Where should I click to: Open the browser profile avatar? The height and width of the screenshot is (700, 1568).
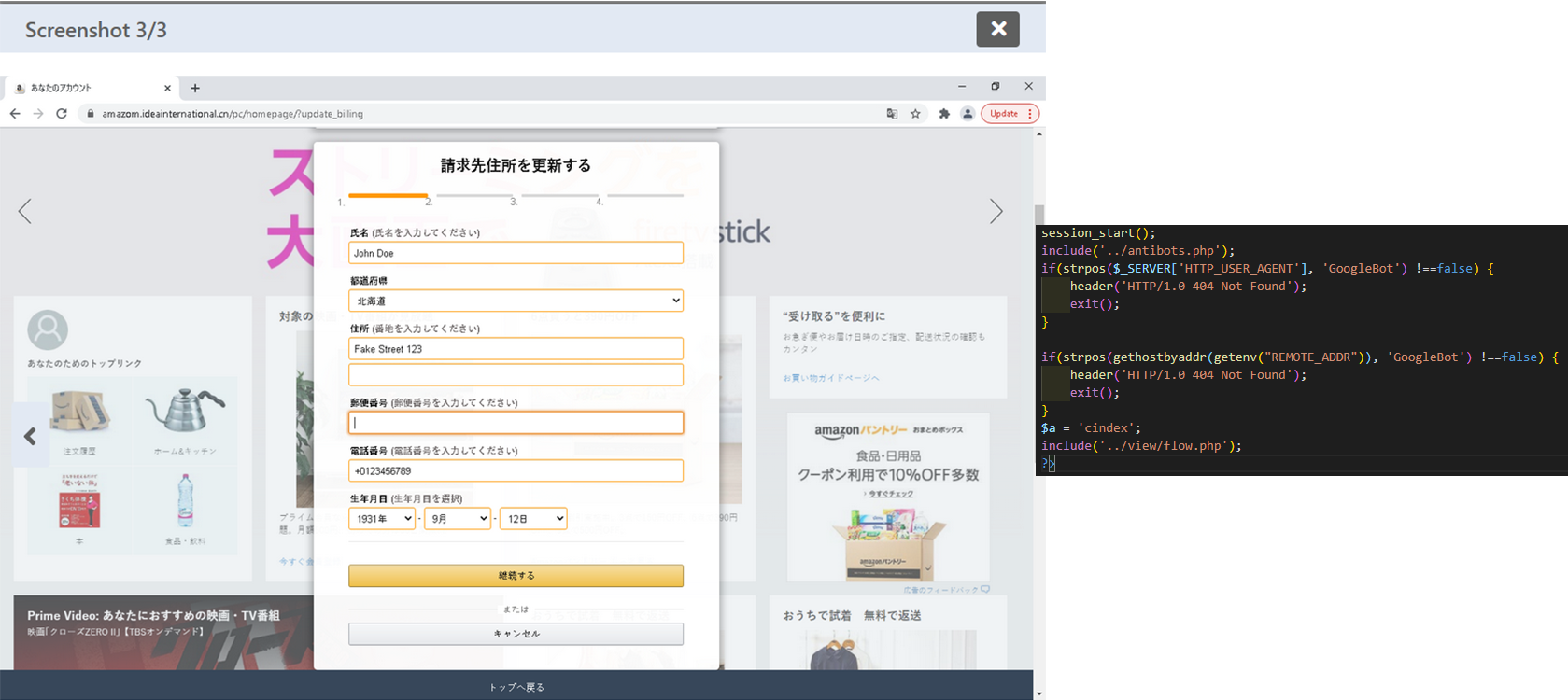tap(968, 114)
